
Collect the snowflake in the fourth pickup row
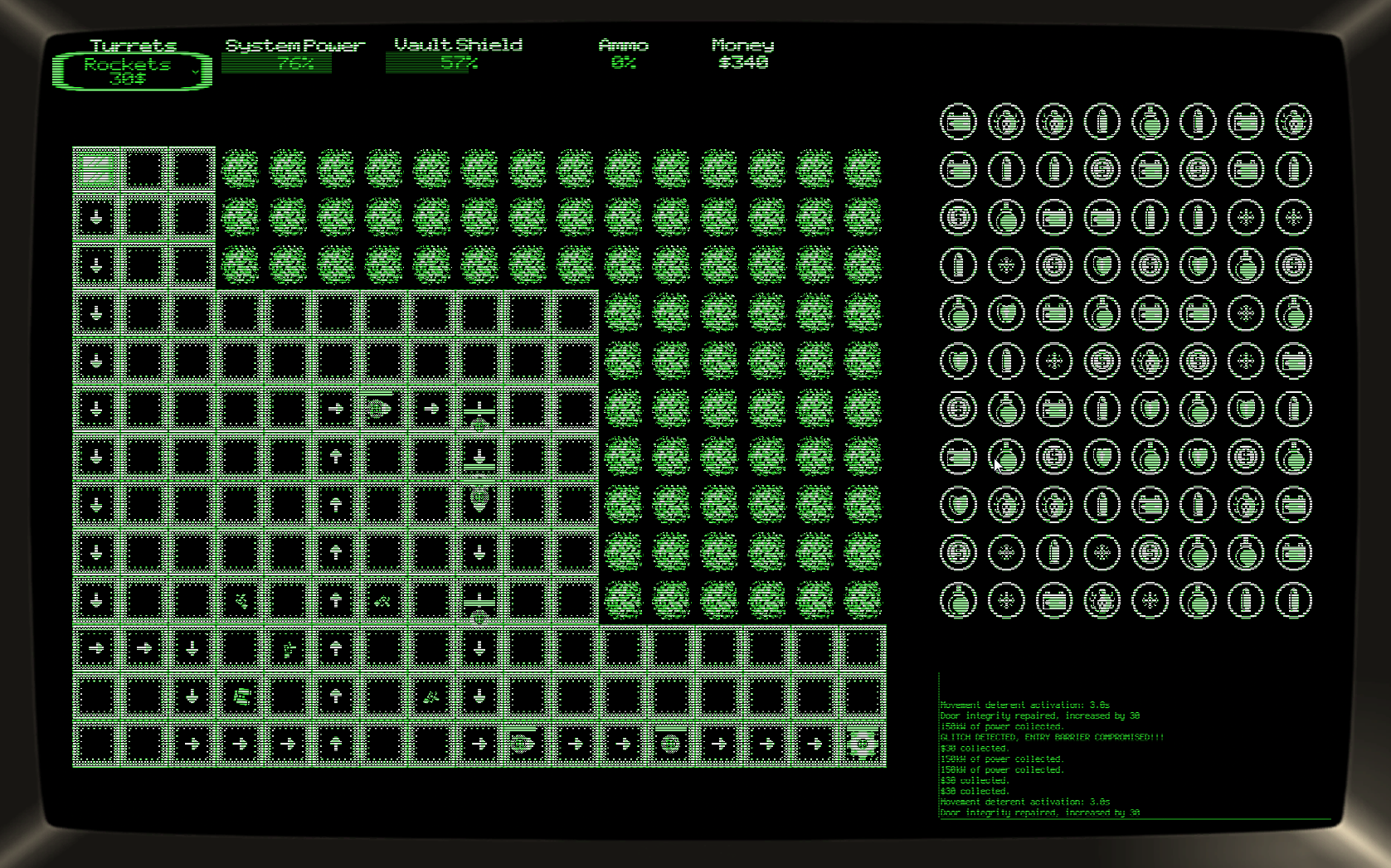coord(1006,265)
